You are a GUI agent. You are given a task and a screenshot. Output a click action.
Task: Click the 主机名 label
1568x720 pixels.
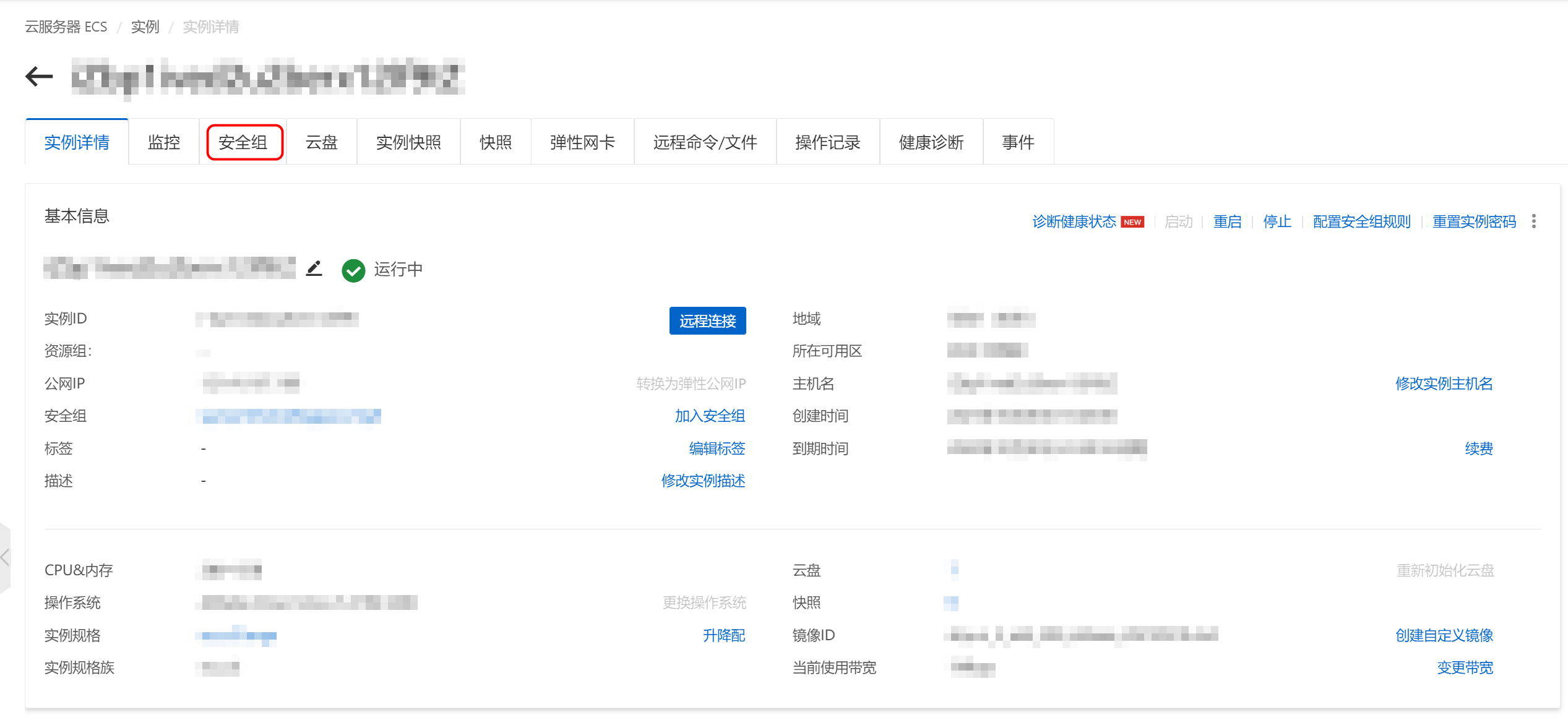[x=813, y=384]
